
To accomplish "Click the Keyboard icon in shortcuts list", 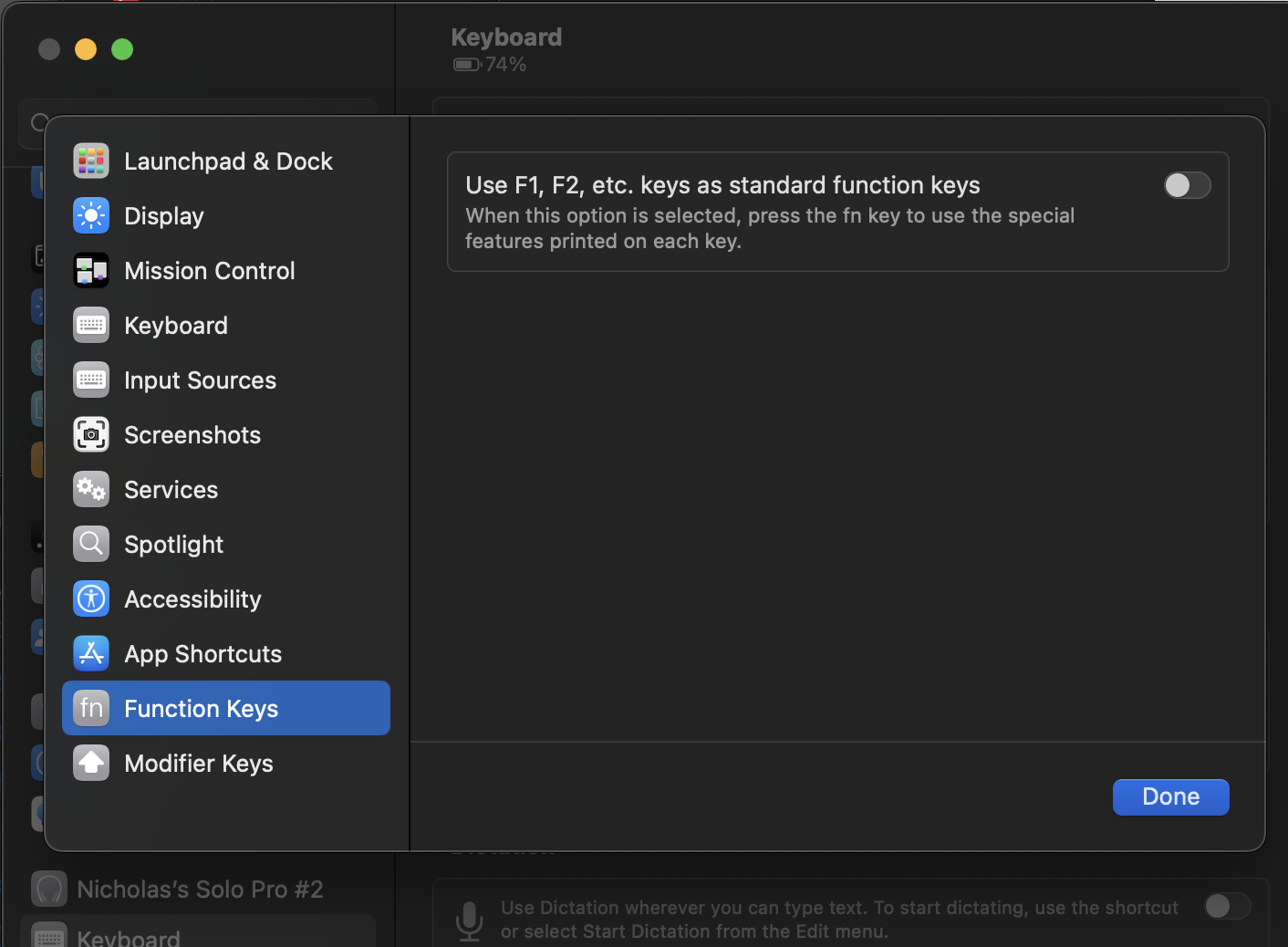I will [x=91, y=326].
